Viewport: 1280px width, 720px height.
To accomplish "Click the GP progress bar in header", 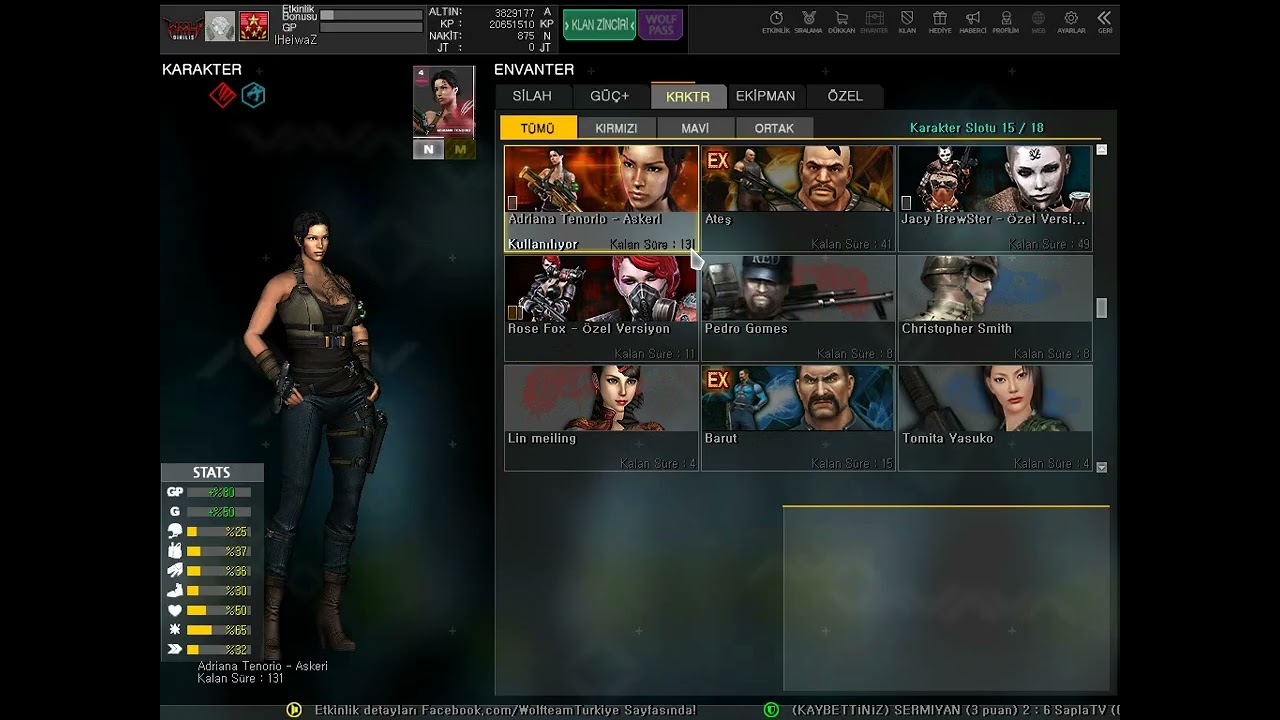I will coord(371,28).
